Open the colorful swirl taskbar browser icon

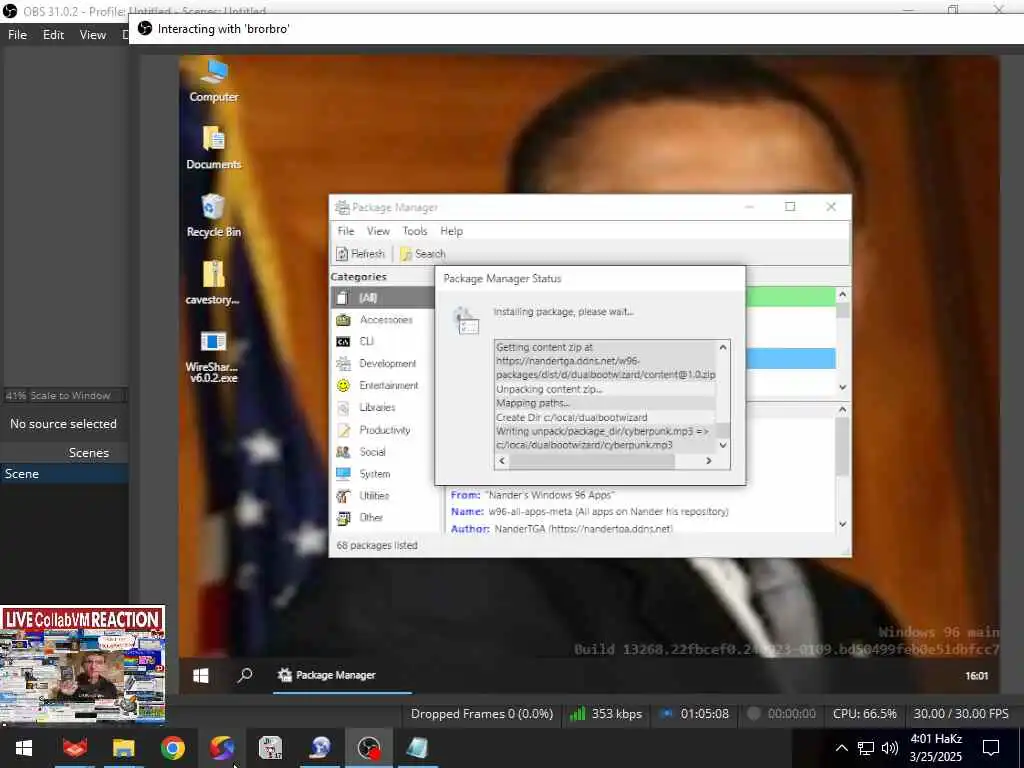click(222, 748)
